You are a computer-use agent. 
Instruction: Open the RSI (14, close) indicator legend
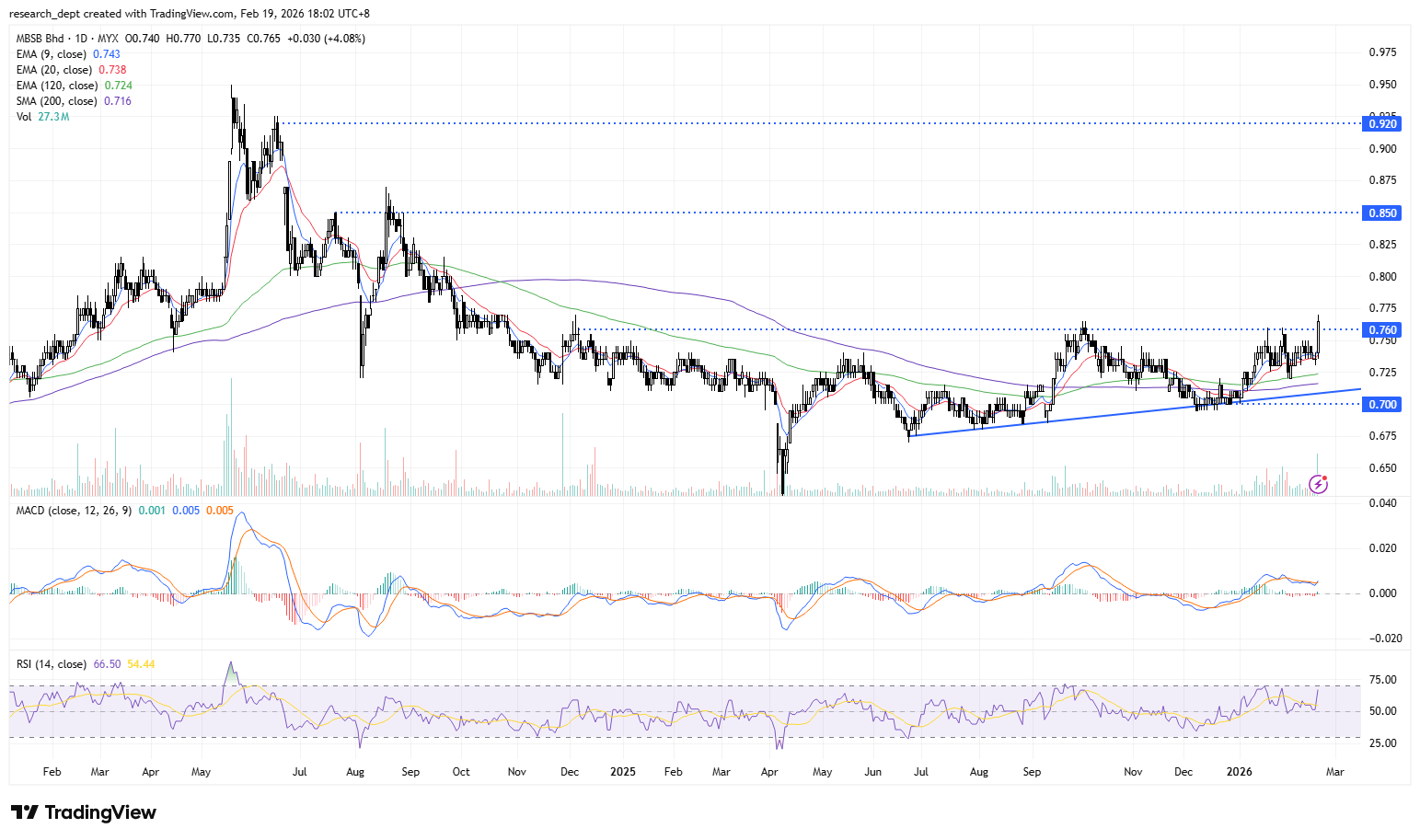[x=52, y=663]
